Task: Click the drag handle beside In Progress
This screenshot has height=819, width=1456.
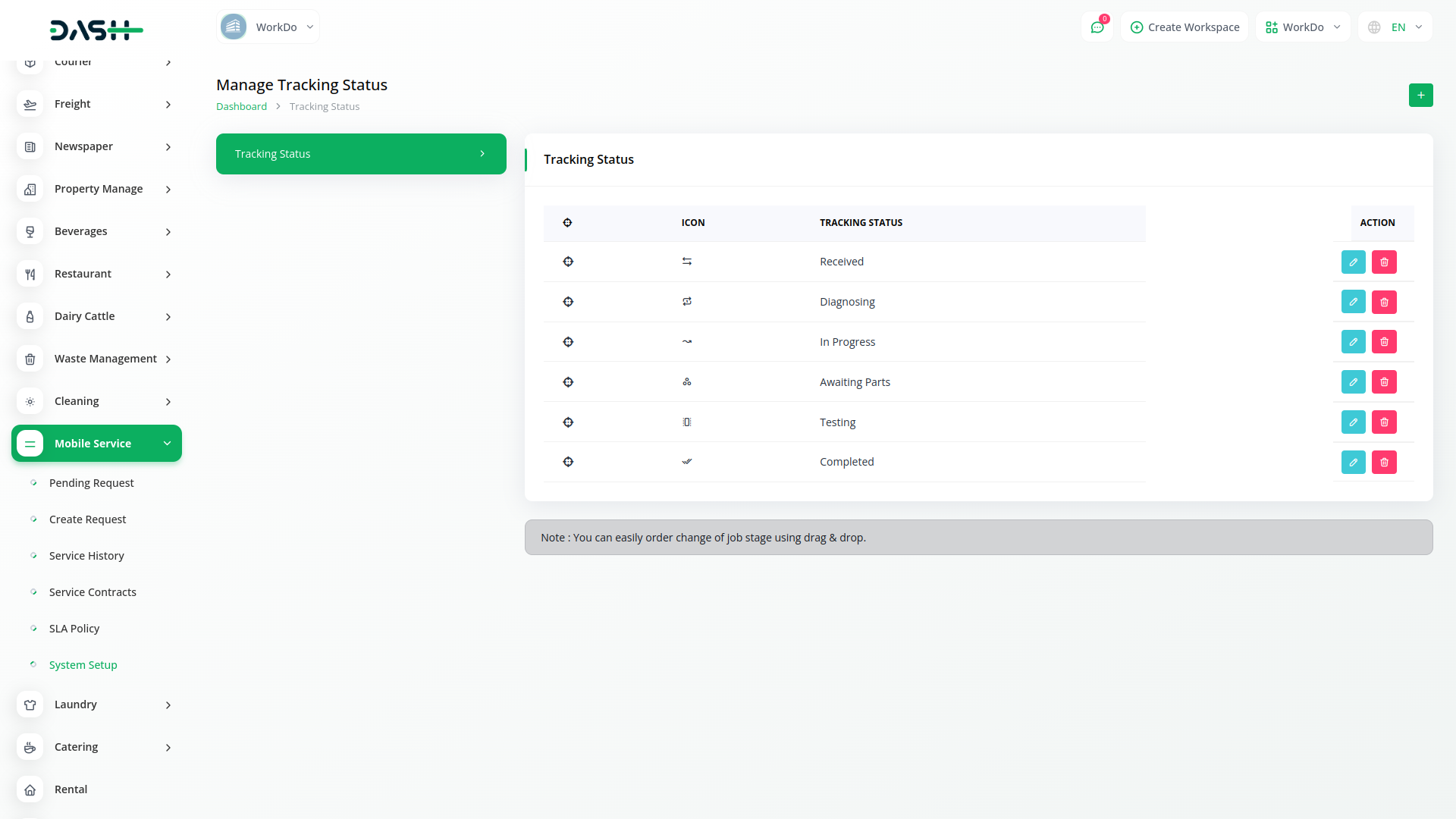Action: pyautogui.click(x=568, y=342)
